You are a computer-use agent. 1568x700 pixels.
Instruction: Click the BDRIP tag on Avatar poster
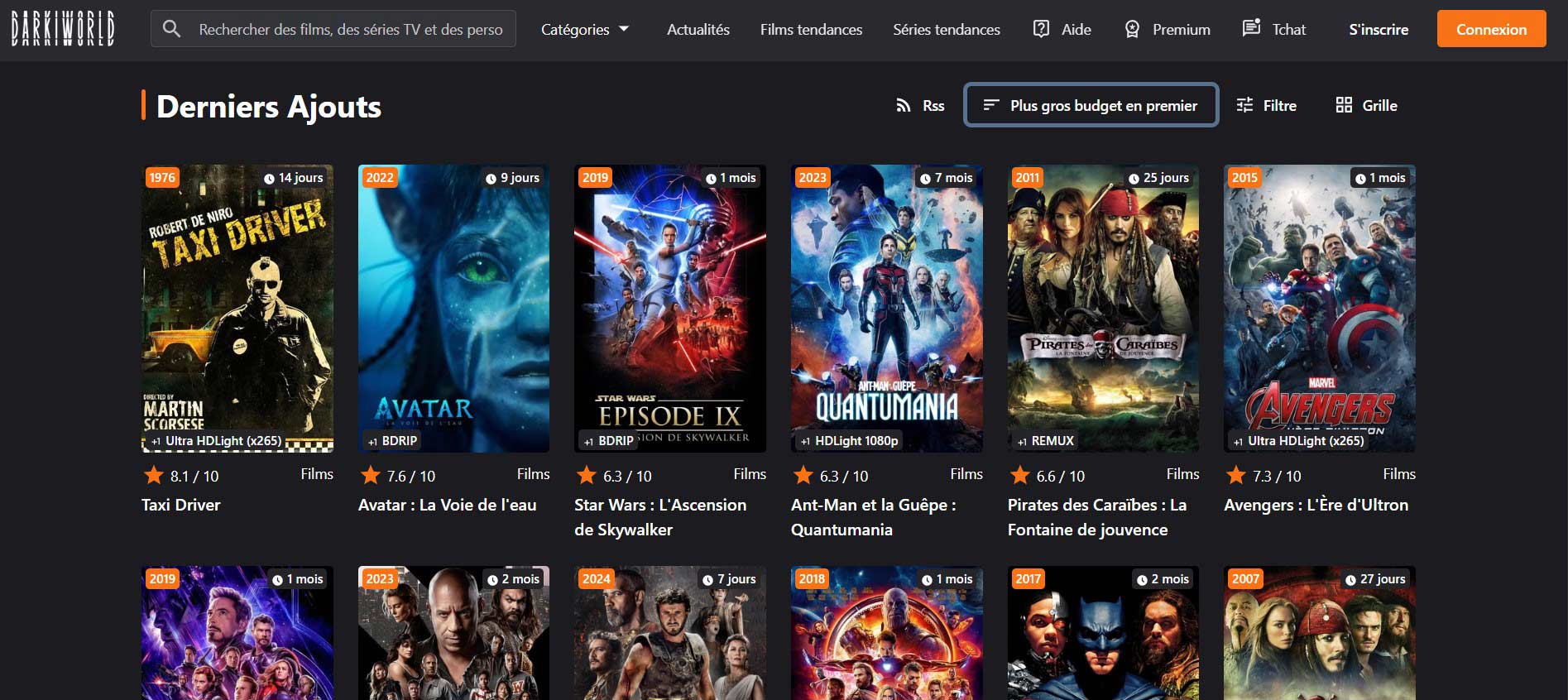coord(392,441)
